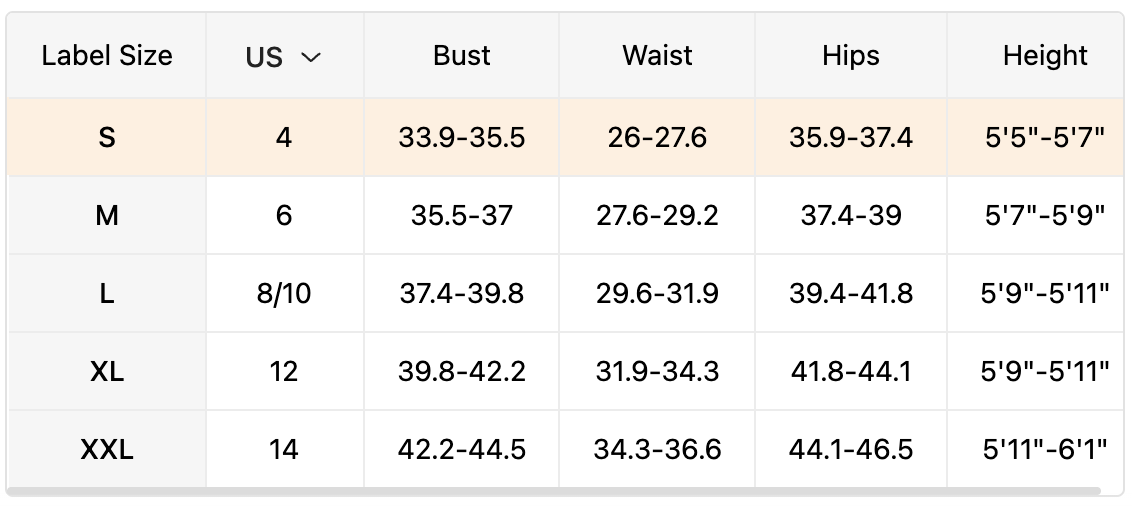Viewport: 1132px width, 506px height.
Task: Click the Hips column header
Action: tap(851, 56)
